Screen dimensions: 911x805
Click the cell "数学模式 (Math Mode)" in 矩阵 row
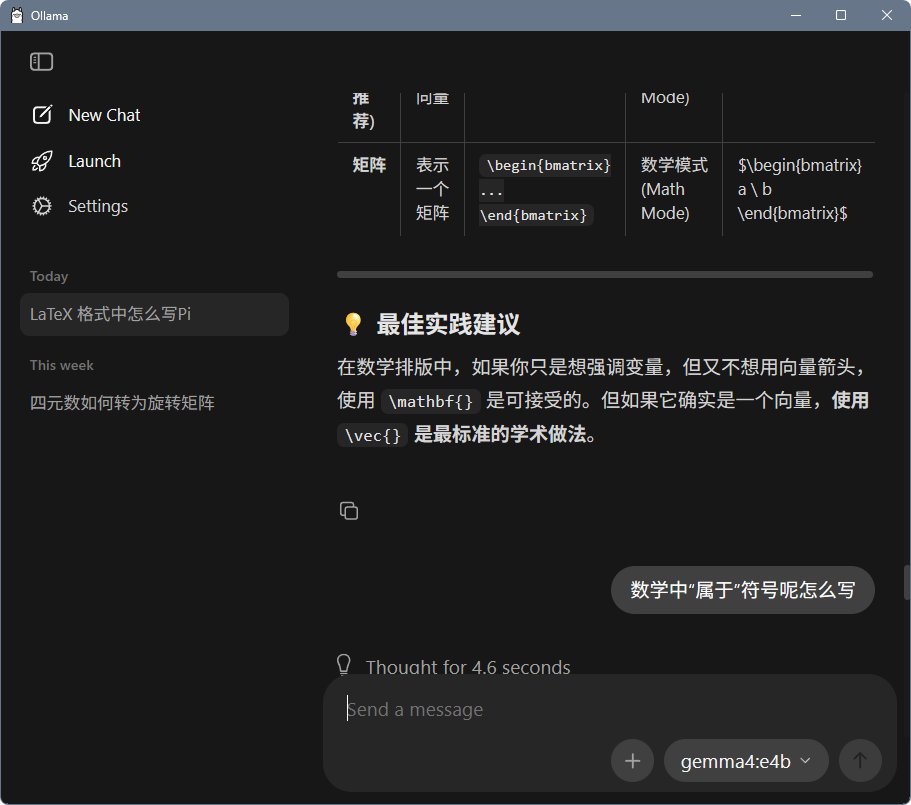(674, 189)
